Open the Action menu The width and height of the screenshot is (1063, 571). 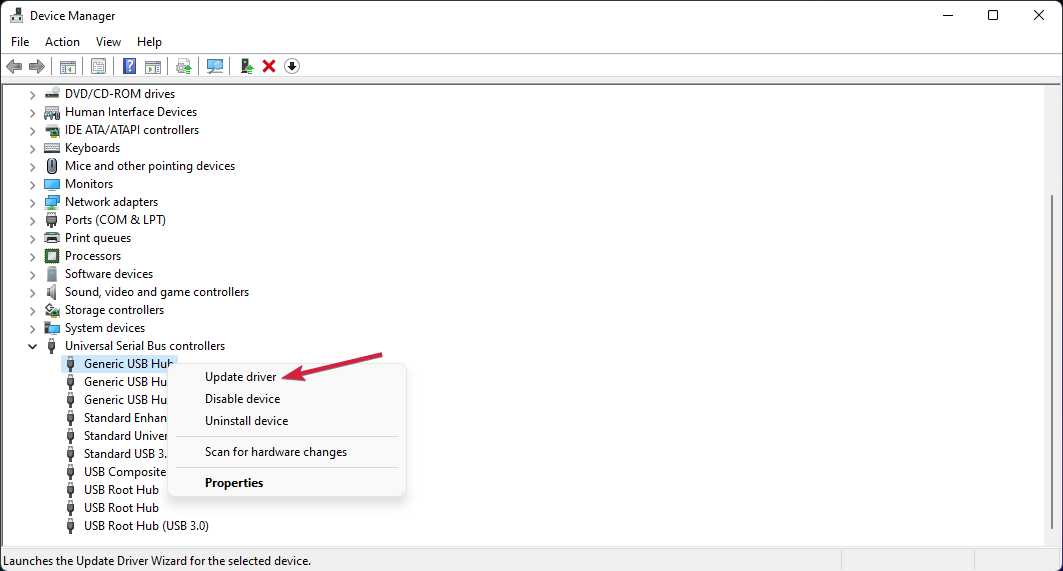(62, 42)
